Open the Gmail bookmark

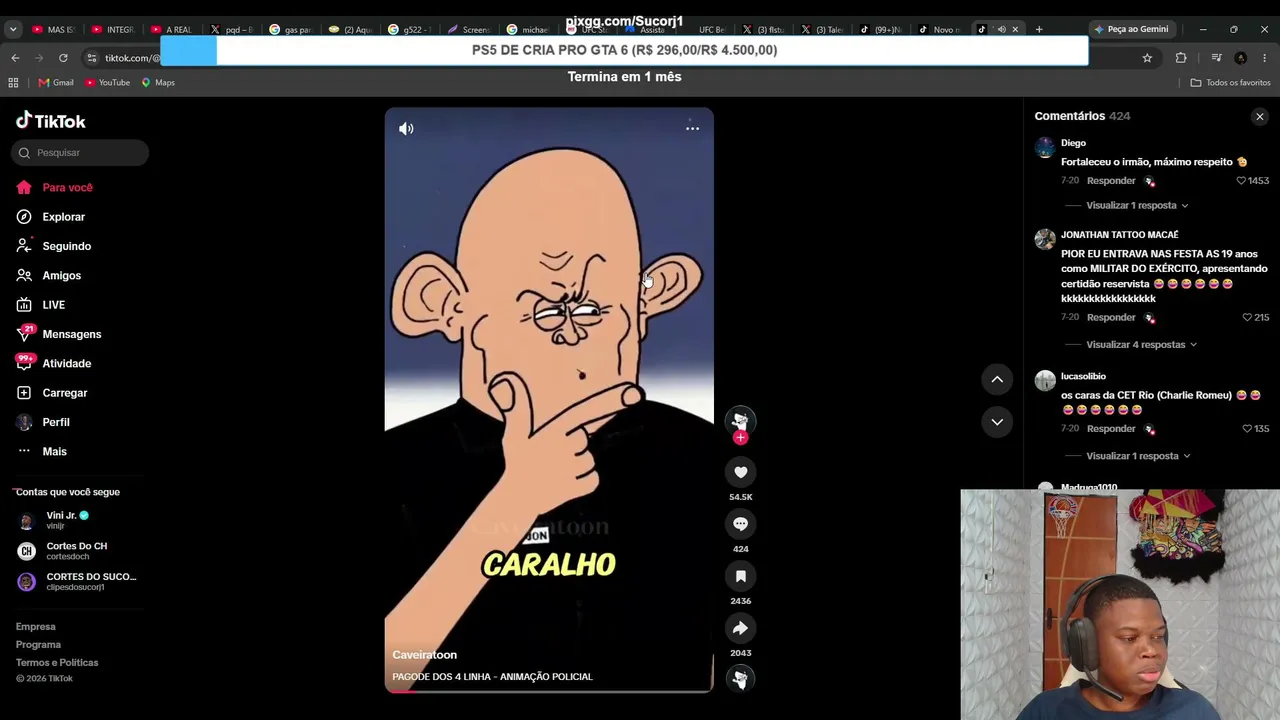click(x=56, y=83)
